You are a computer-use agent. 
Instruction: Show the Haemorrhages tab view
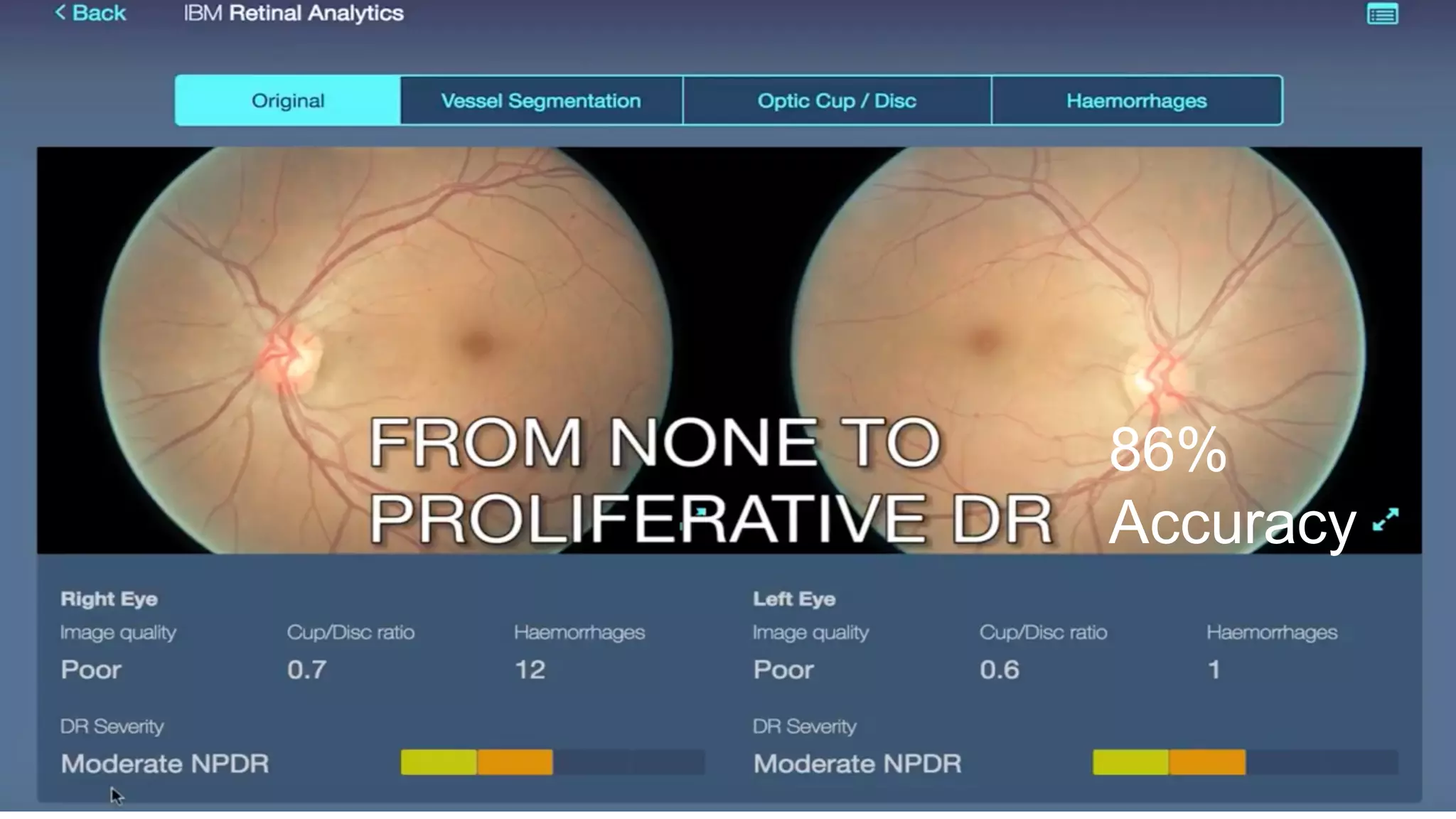click(x=1136, y=101)
